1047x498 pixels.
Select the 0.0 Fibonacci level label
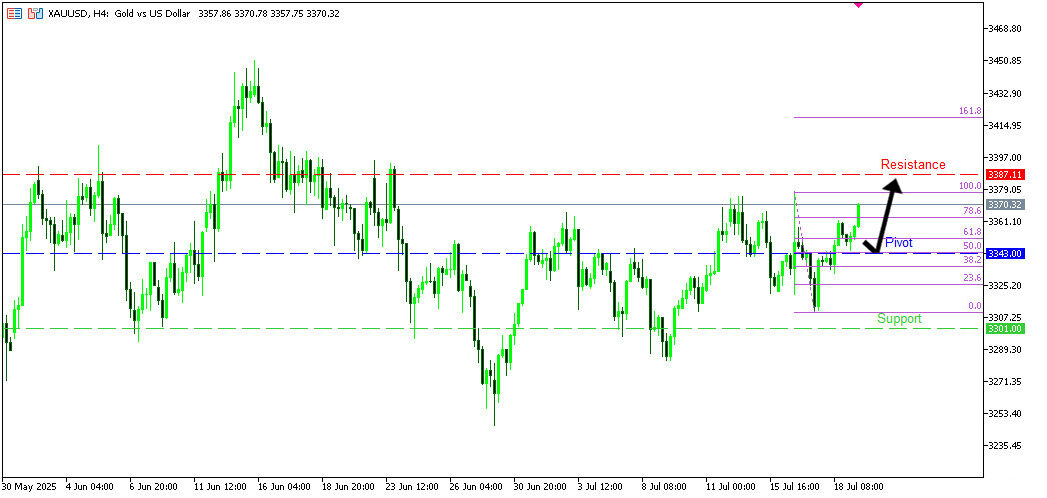tap(974, 306)
